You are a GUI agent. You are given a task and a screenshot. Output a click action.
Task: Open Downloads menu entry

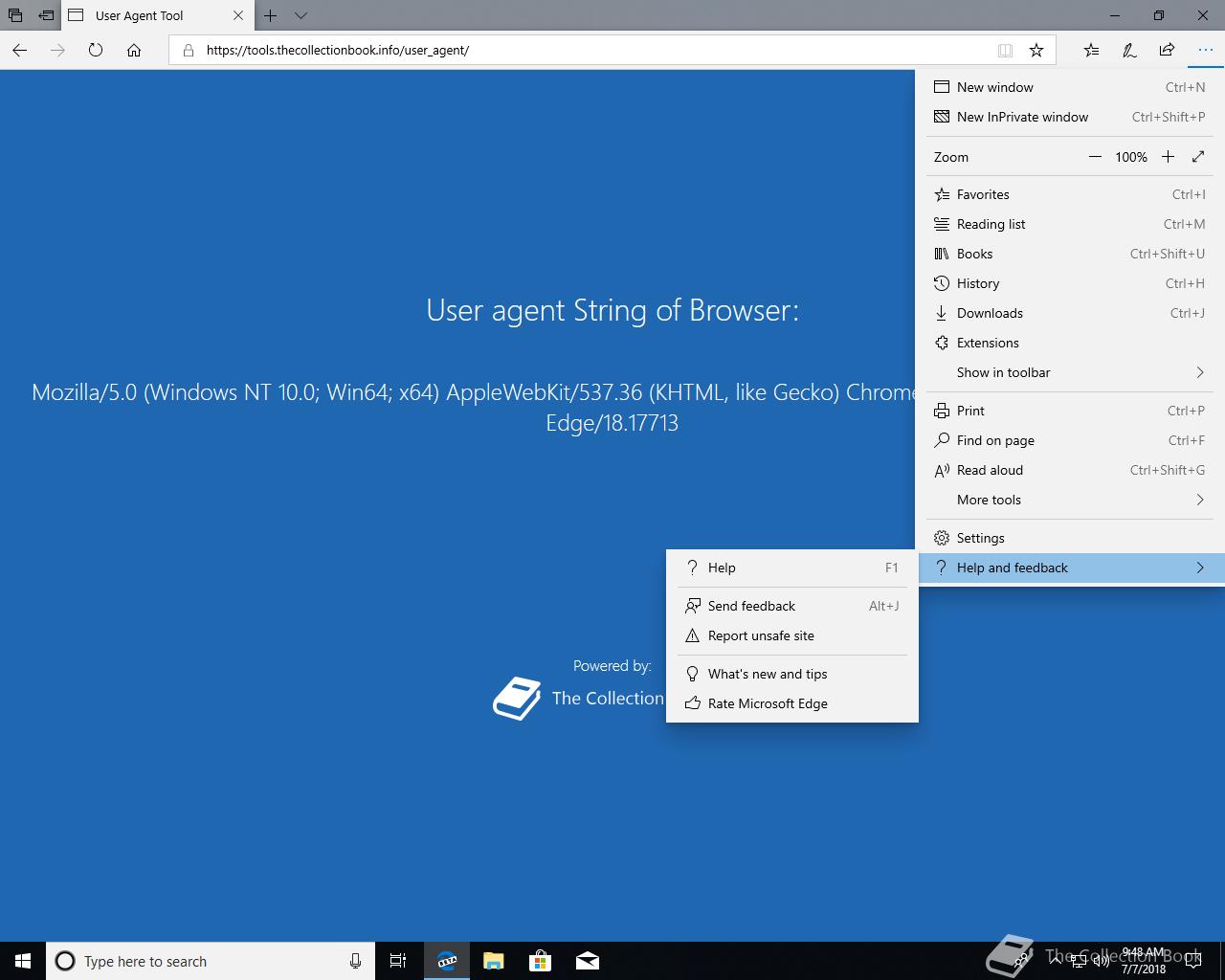point(1070,313)
